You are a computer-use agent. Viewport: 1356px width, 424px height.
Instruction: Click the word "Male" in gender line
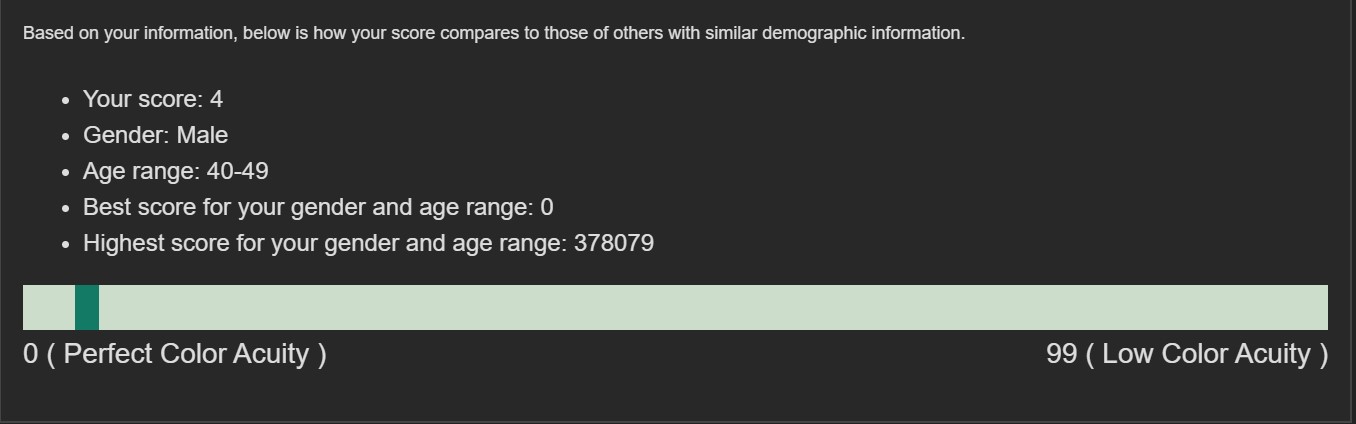point(203,135)
